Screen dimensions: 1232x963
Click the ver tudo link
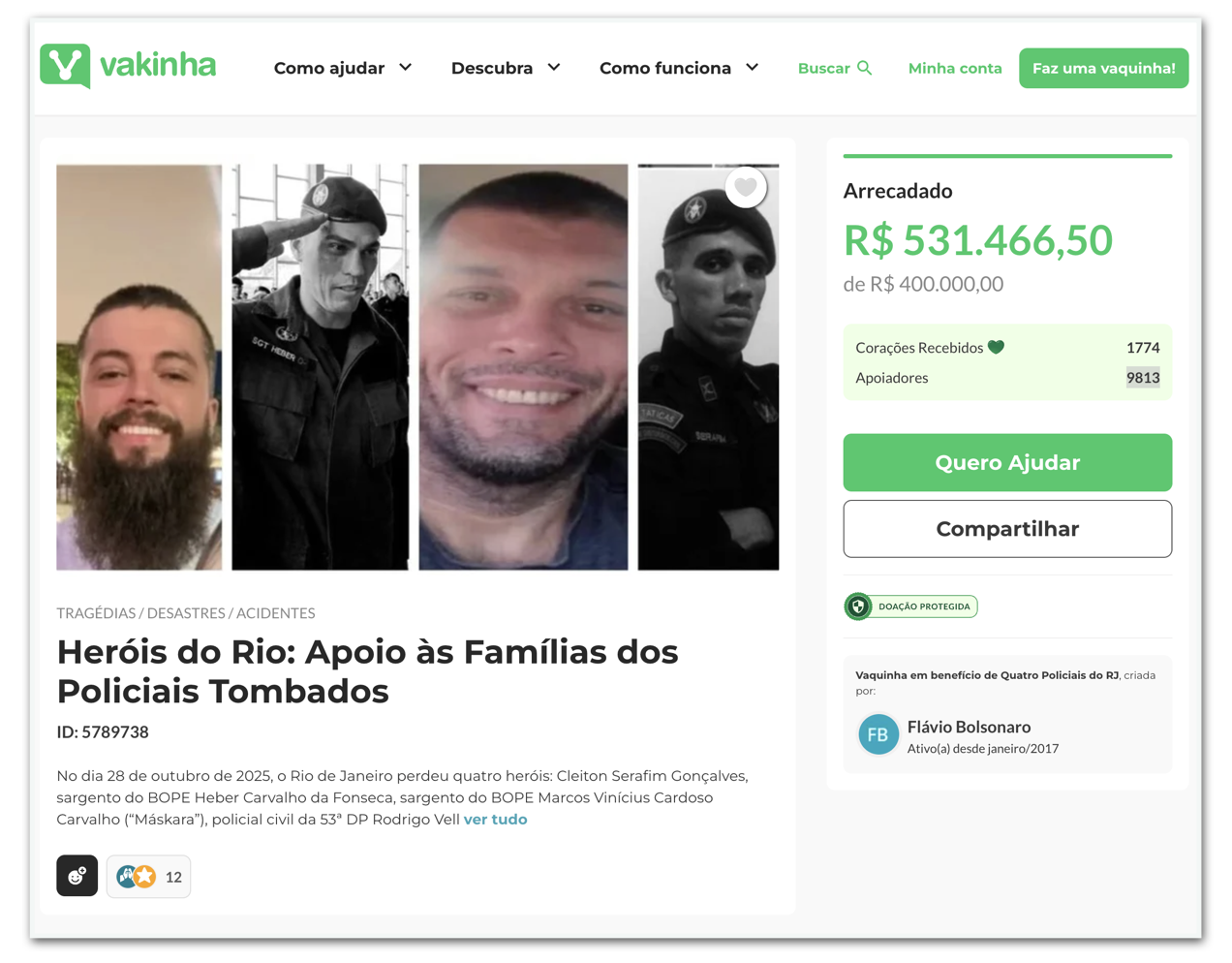pos(495,820)
